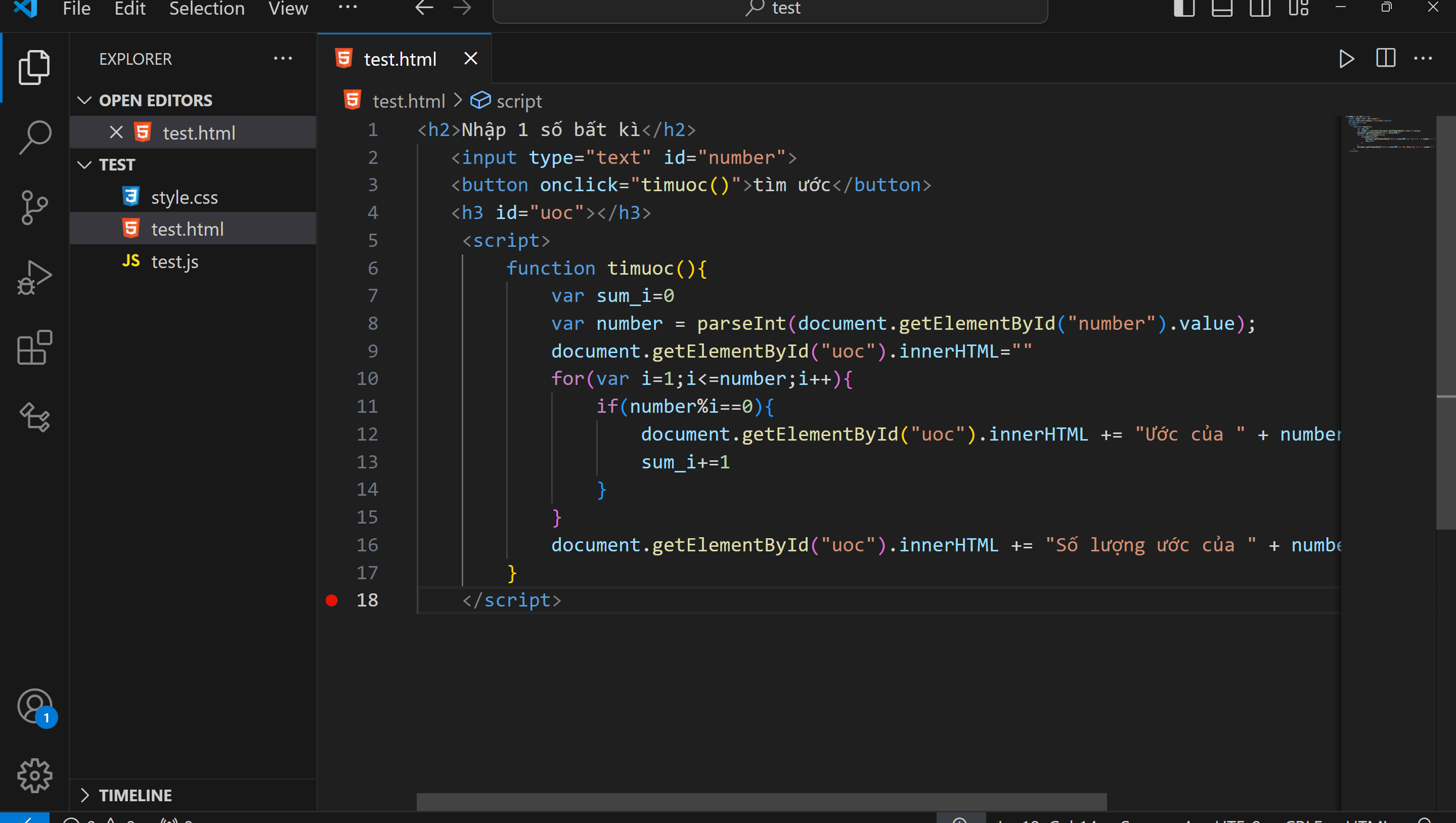Viewport: 1456px width, 823px height.
Task: Click EXPLORER panel title
Action: pos(135,59)
